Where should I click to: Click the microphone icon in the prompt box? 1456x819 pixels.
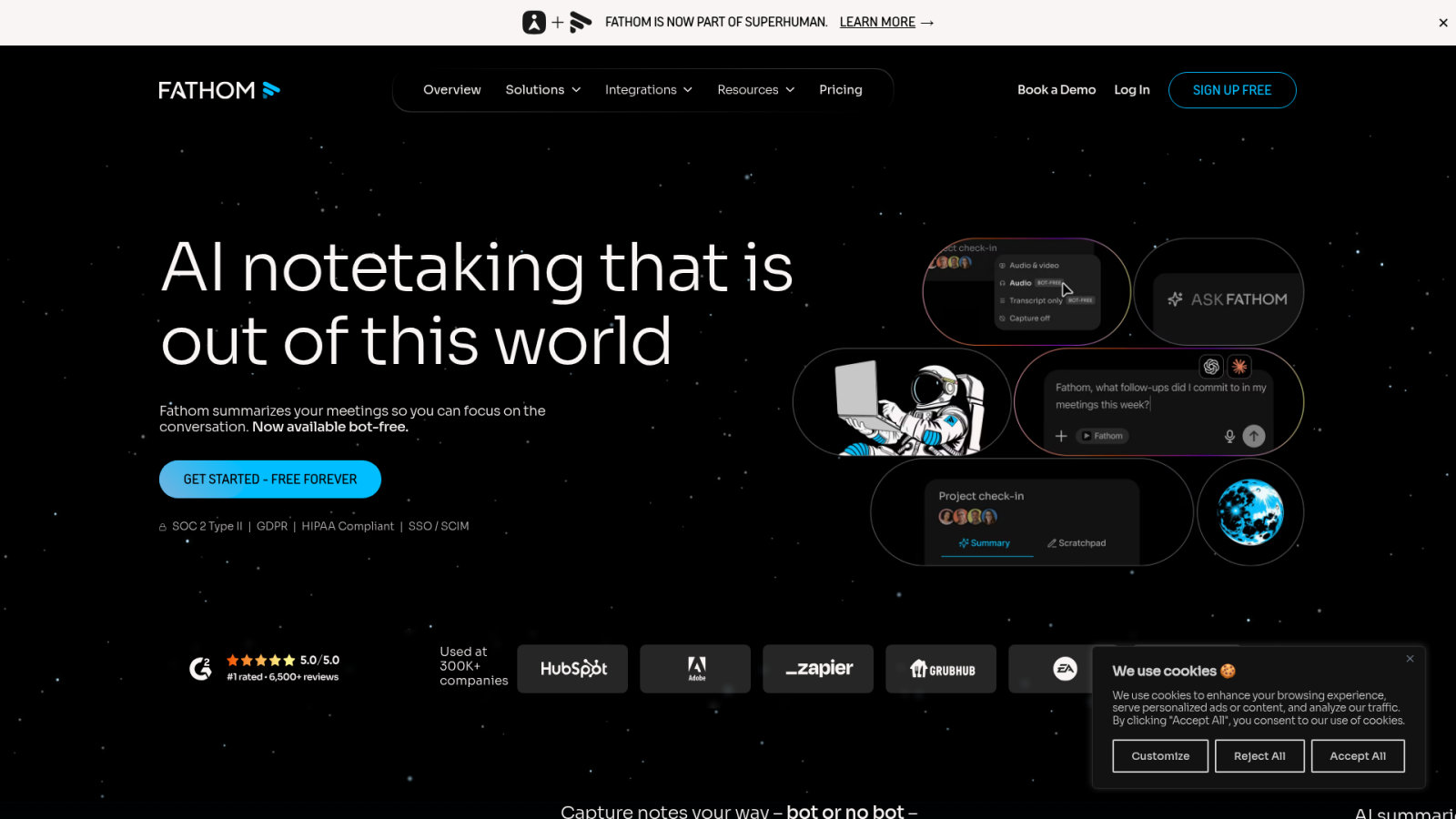(x=1229, y=437)
